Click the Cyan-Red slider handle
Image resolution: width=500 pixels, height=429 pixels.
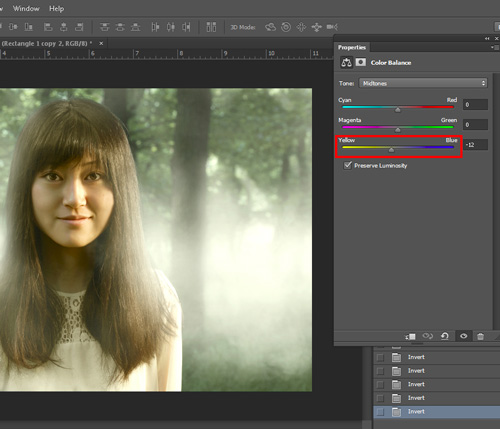point(397,110)
